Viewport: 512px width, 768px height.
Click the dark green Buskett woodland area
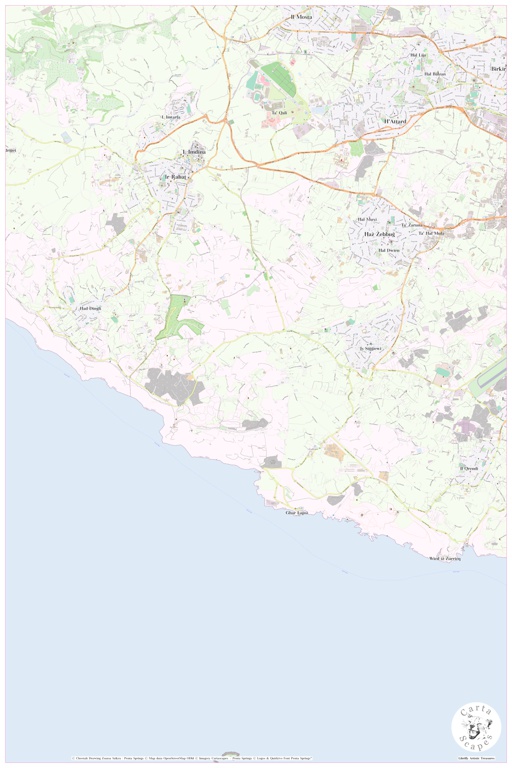[x=178, y=318]
